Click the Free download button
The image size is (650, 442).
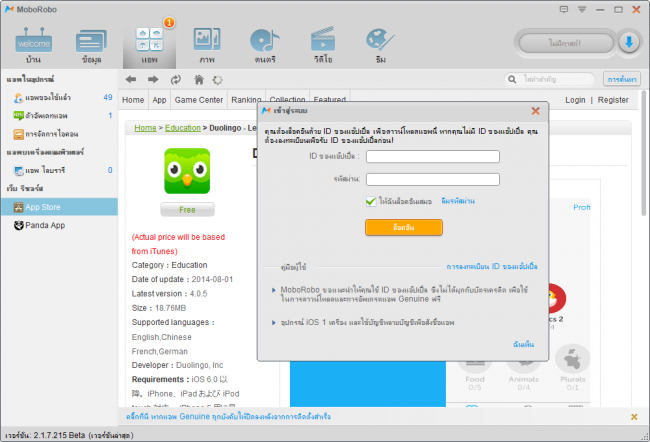point(187,210)
